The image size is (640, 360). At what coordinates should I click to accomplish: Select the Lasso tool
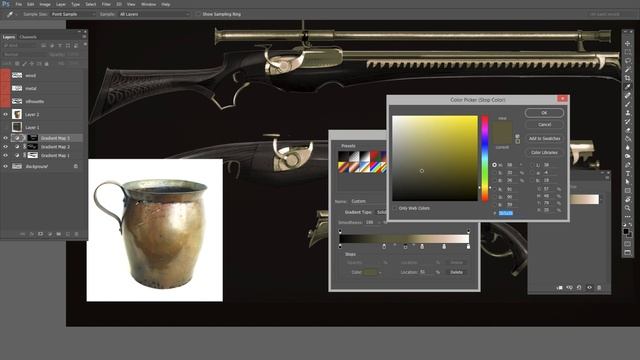(x=627, y=61)
